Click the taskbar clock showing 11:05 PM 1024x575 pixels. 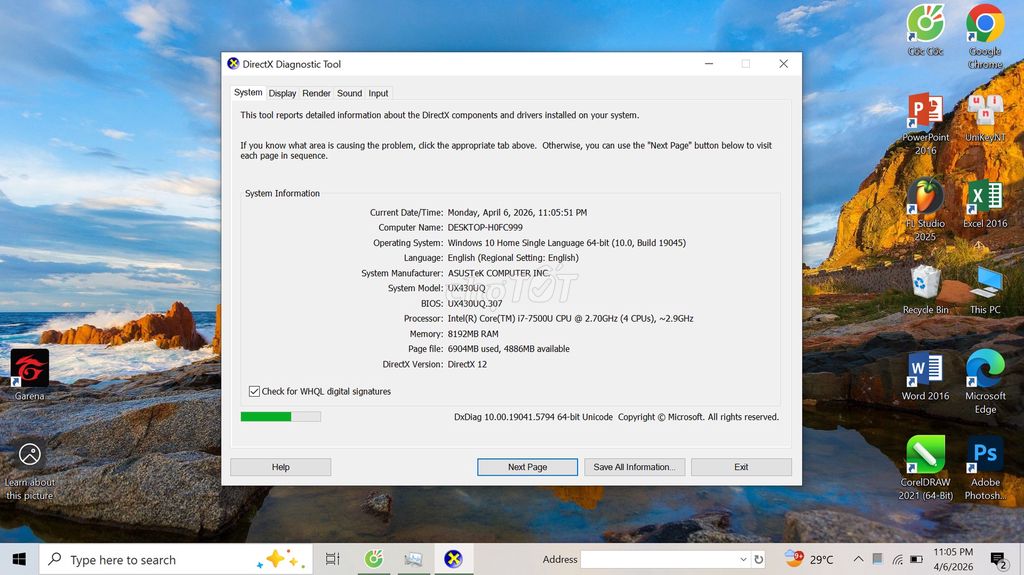[953, 559]
